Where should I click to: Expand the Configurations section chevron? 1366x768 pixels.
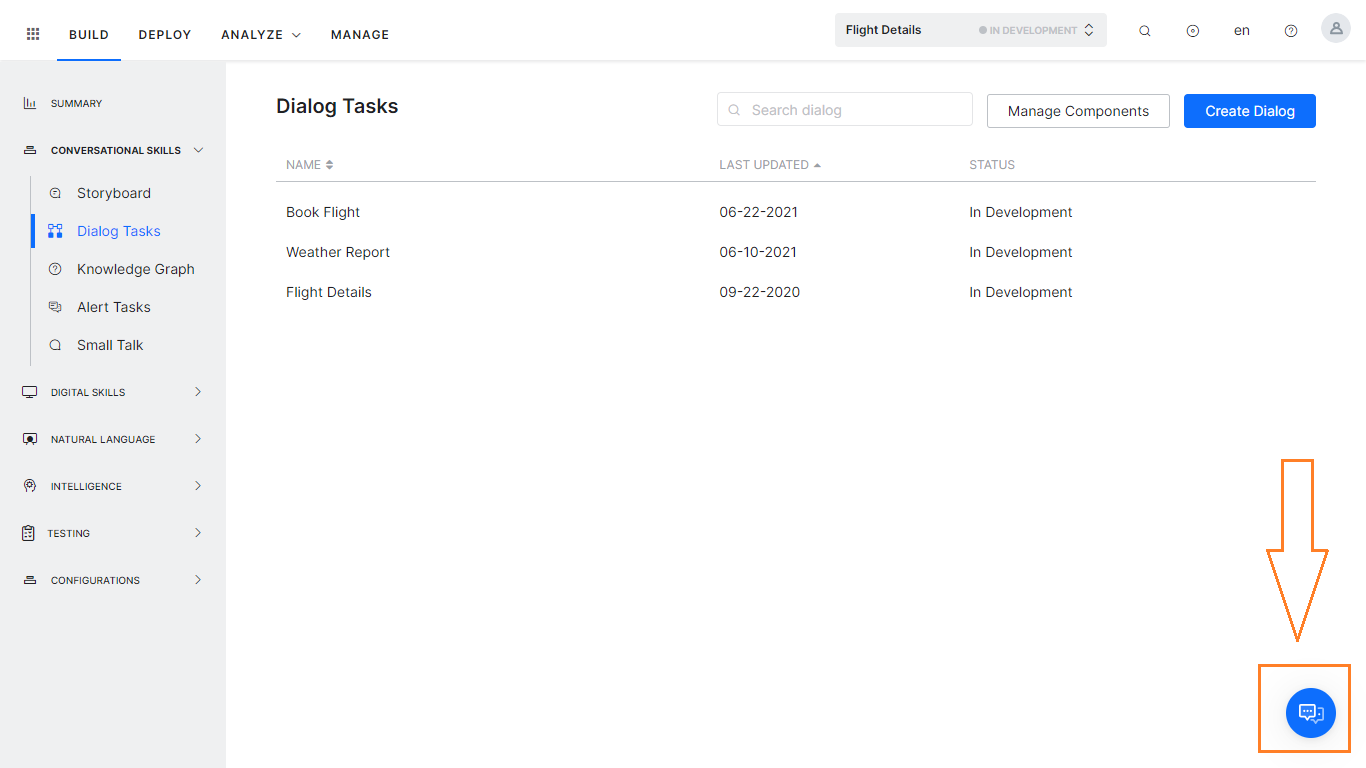[x=198, y=580]
